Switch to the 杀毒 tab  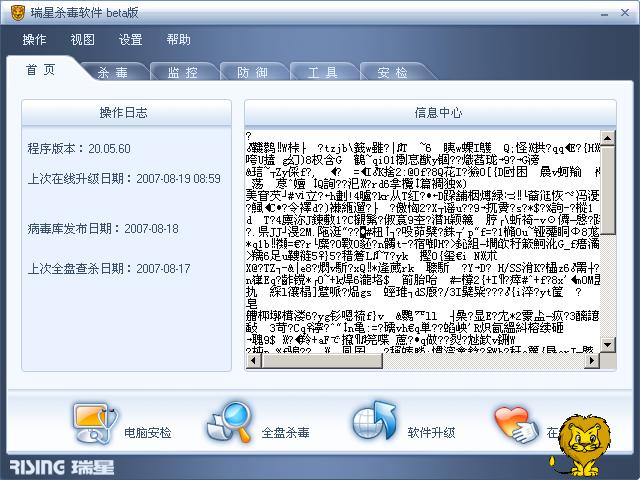pyautogui.click(x=113, y=73)
